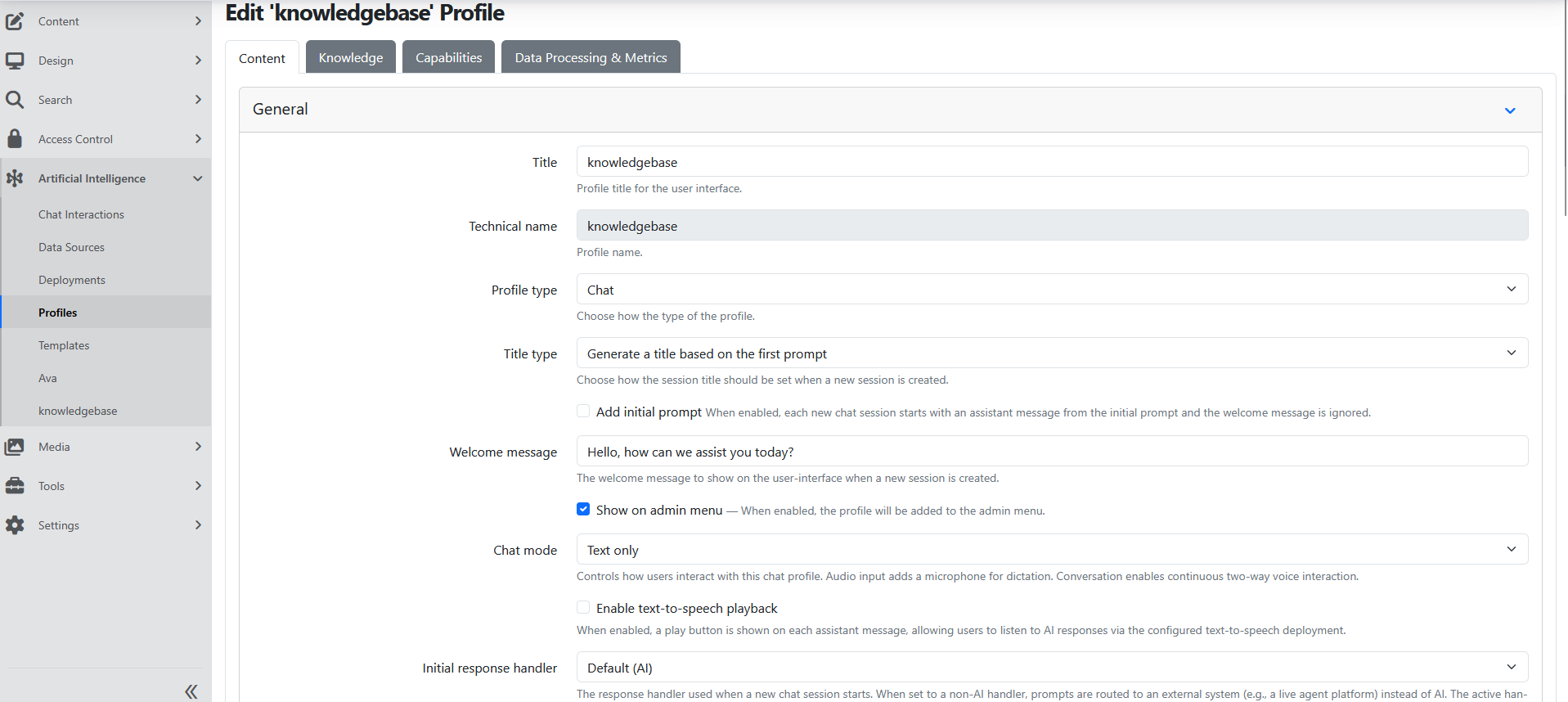Open the Profile type dropdown
This screenshot has height=702, width=1568.
pos(1052,290)
